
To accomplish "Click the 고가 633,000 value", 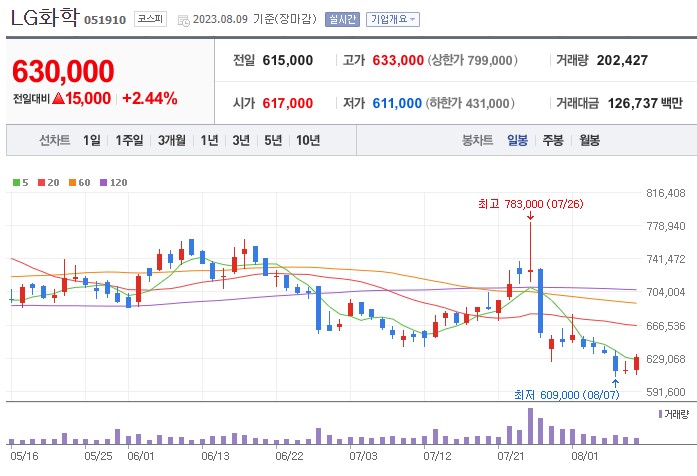I will 398,60.
